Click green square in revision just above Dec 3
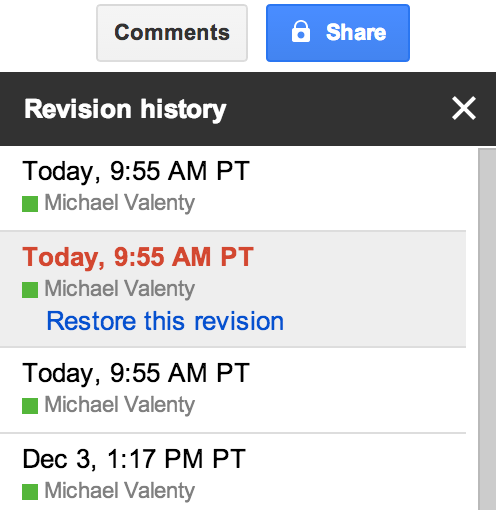This screenshot has width=496, height=510. tap(30, 406)
